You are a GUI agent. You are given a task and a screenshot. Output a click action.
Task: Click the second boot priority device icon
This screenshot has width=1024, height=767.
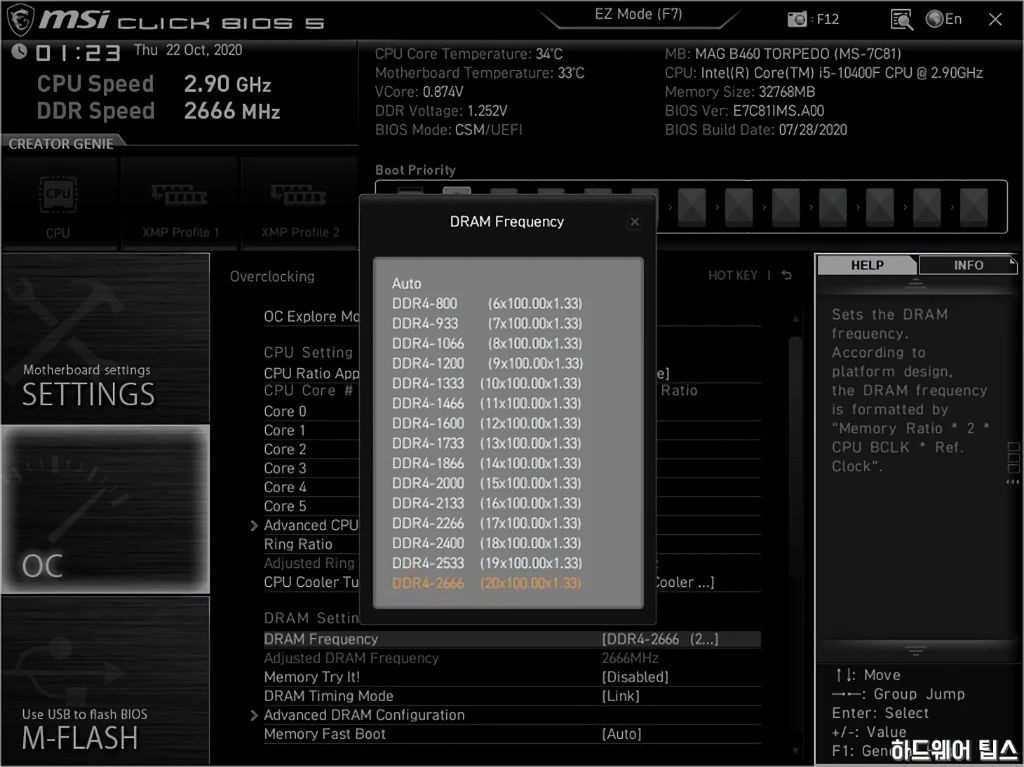456,192
